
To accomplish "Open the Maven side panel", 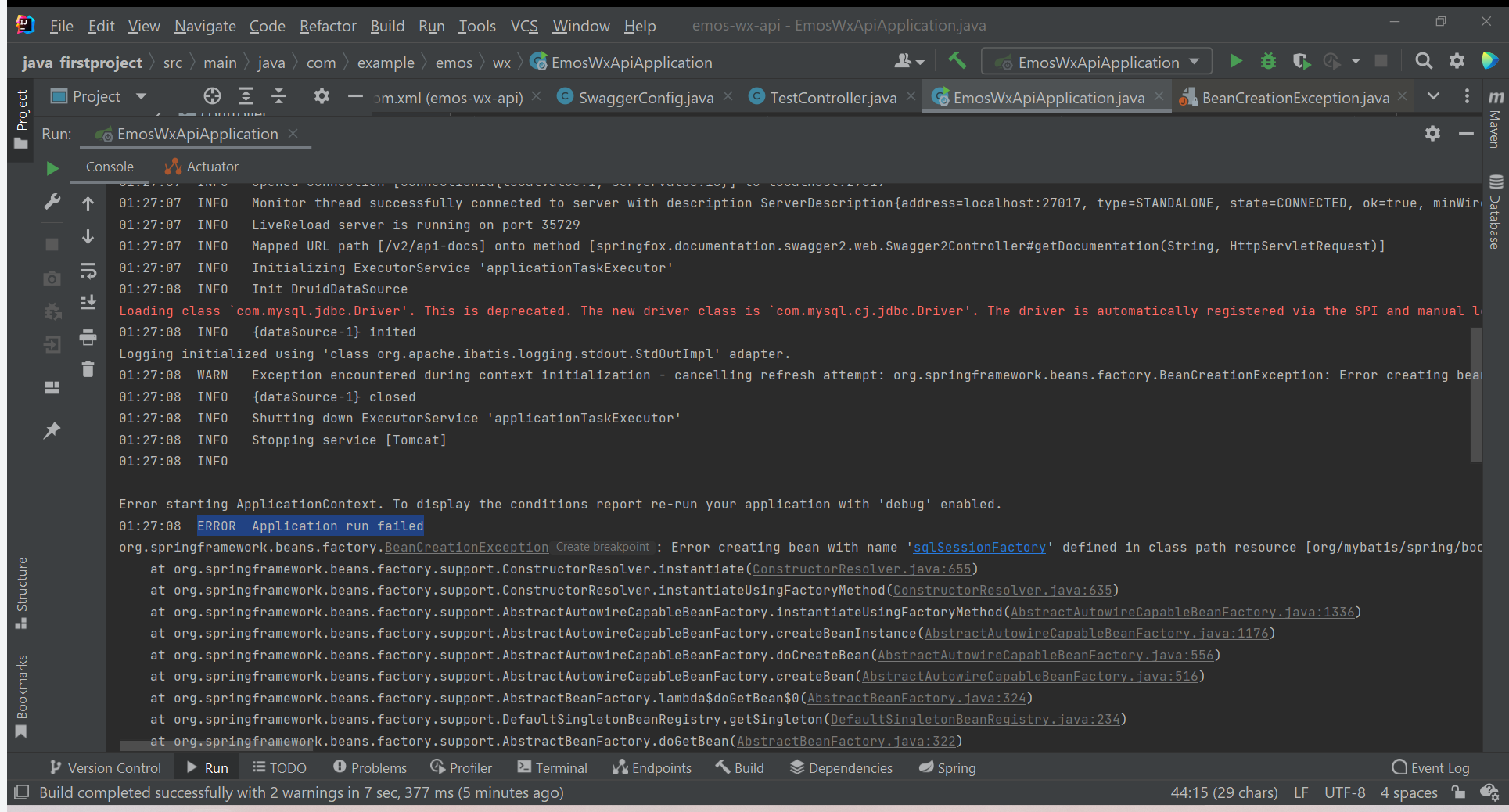I will pyautogui.click(x=1495, y=119).
